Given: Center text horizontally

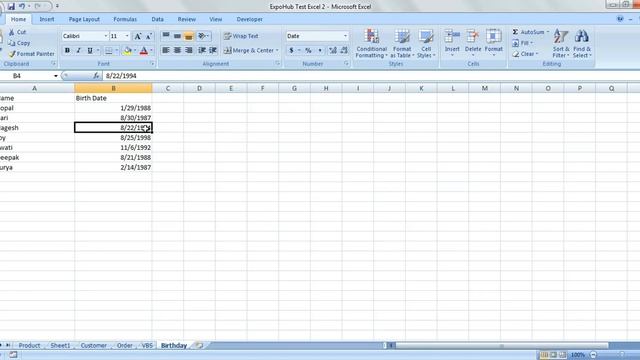Looking at the screenshot, I should pyautogui.click(x=177, y=50).
